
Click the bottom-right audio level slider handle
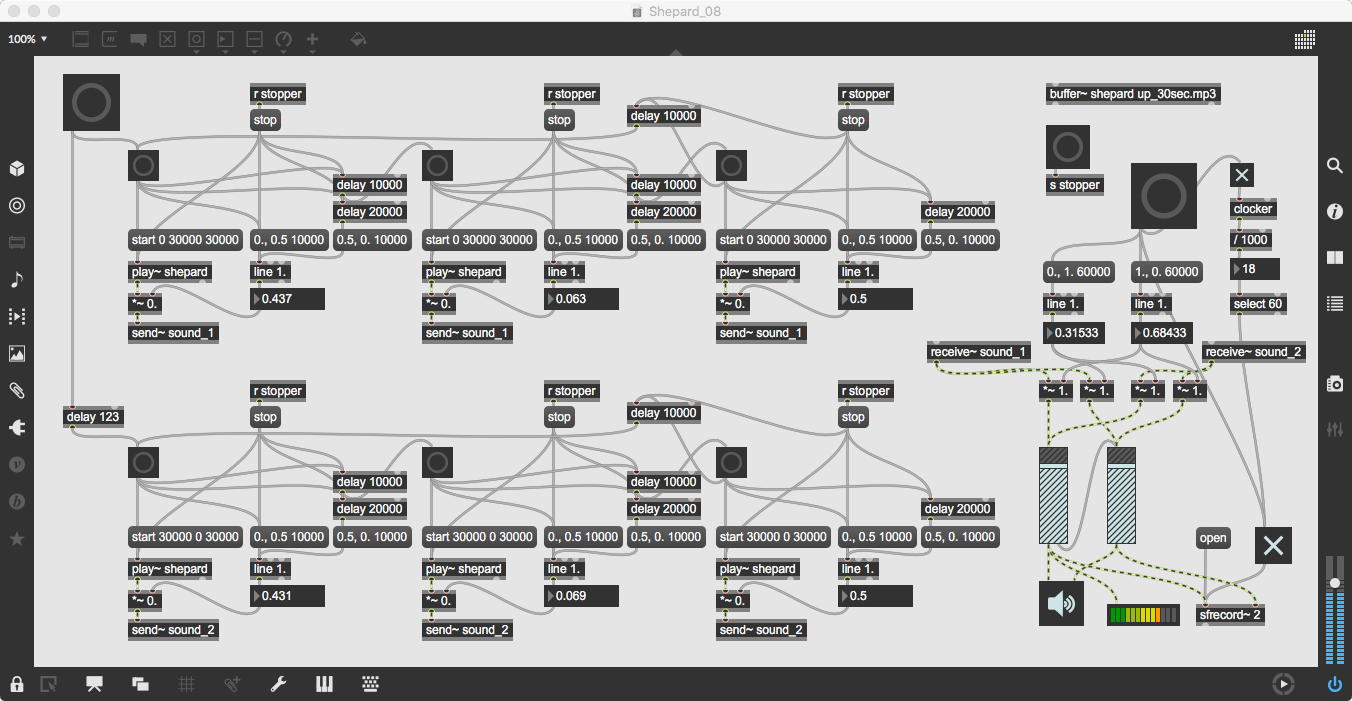1334,582
